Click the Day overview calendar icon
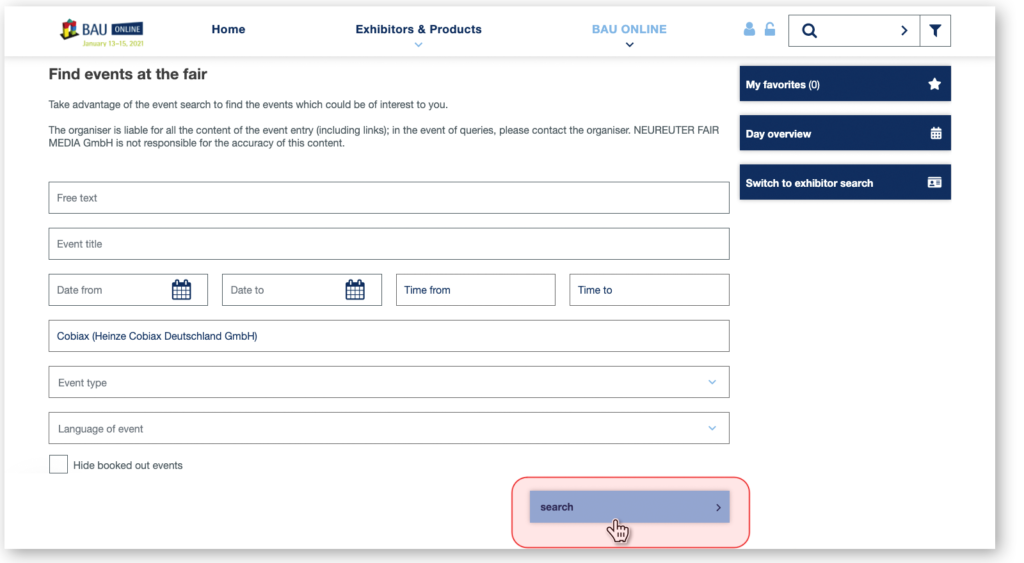The width and height of the screenshot is (1024, 563). pyautogui.click(x=935, y=134)
